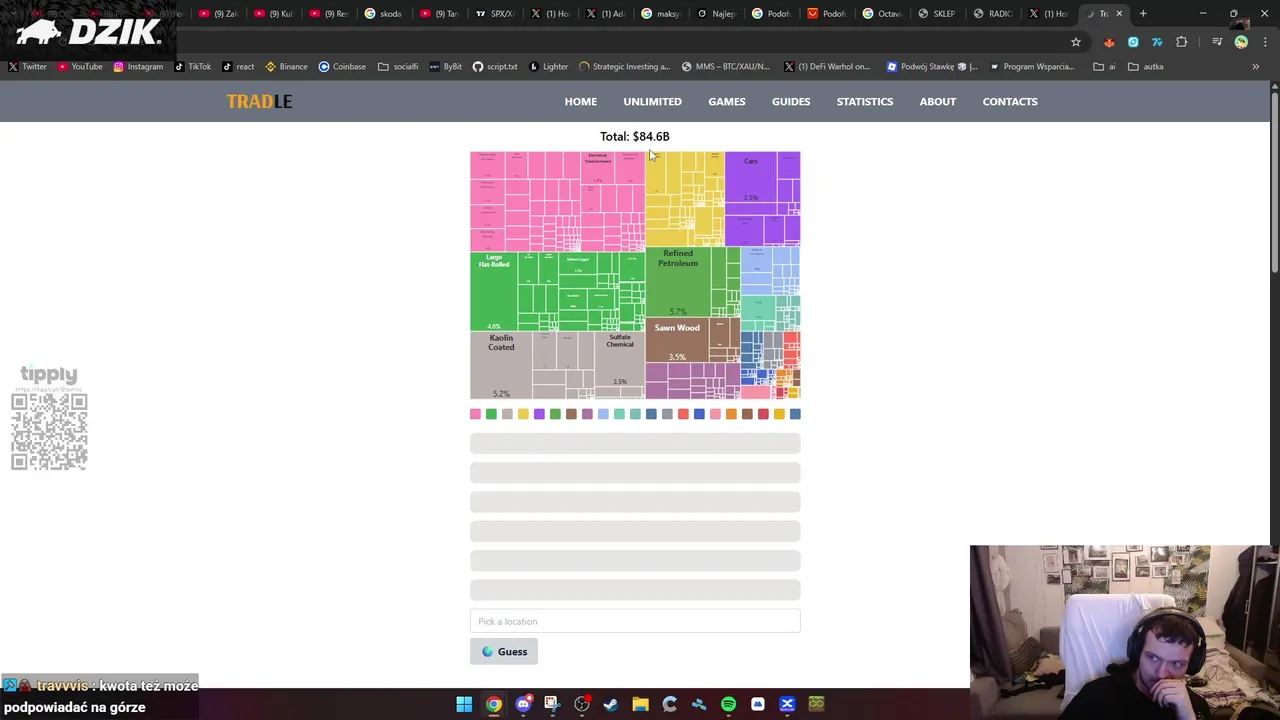Expand the socialfi bookmarks folder
The height and width of the screenshot is (720, 1280).
(x=398, y=67)
